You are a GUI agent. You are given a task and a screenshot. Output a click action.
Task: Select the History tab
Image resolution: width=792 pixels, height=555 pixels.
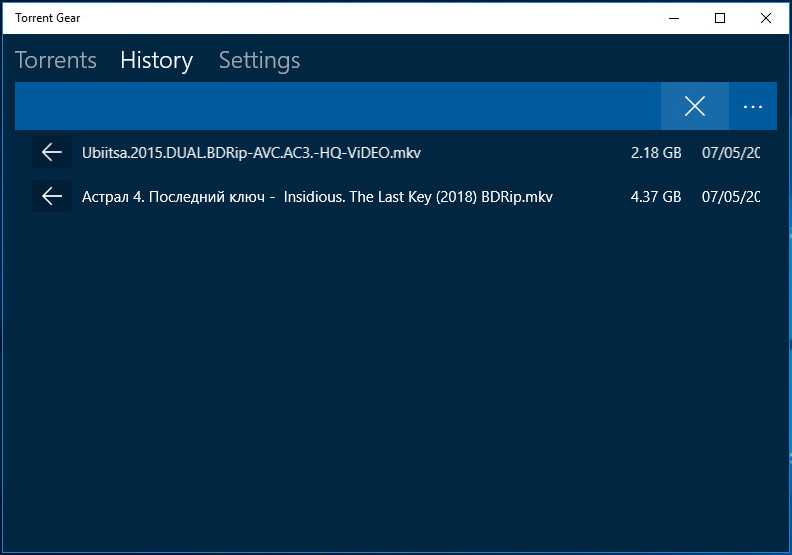tap(156, 60)
